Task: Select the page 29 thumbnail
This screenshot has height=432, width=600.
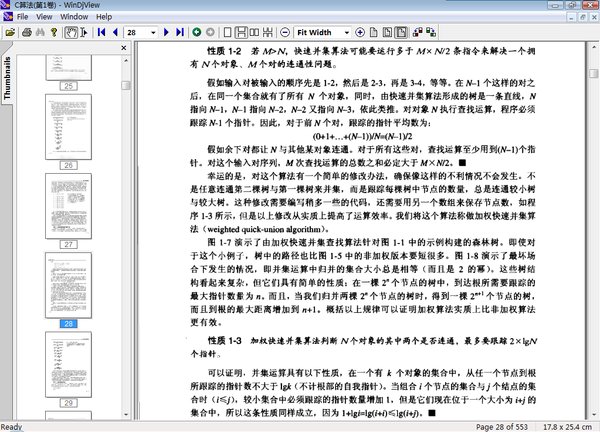Action: point(68,364)
